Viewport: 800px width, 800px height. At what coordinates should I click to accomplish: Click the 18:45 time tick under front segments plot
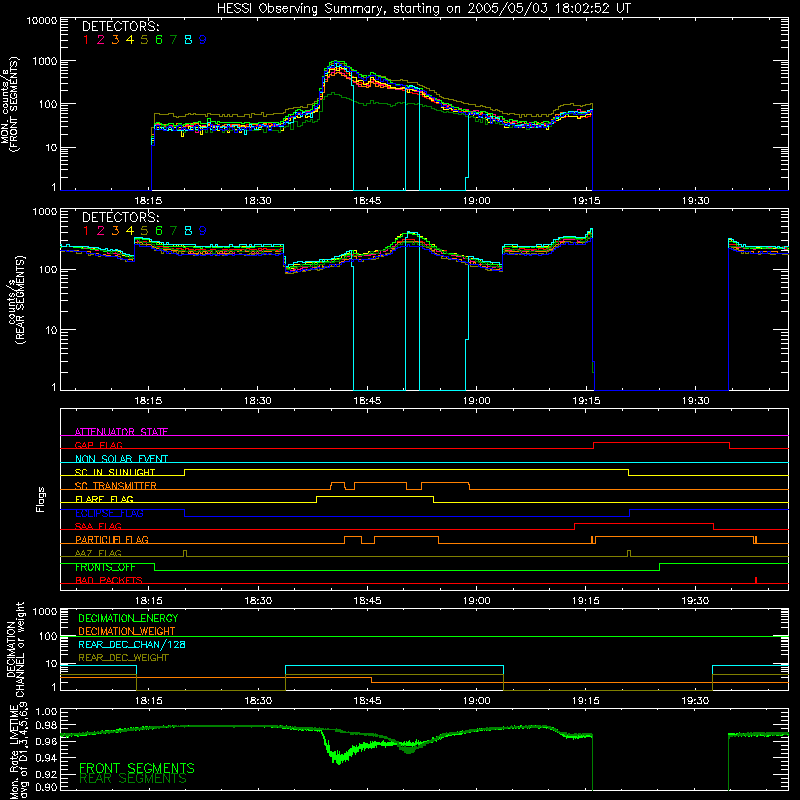367,201
